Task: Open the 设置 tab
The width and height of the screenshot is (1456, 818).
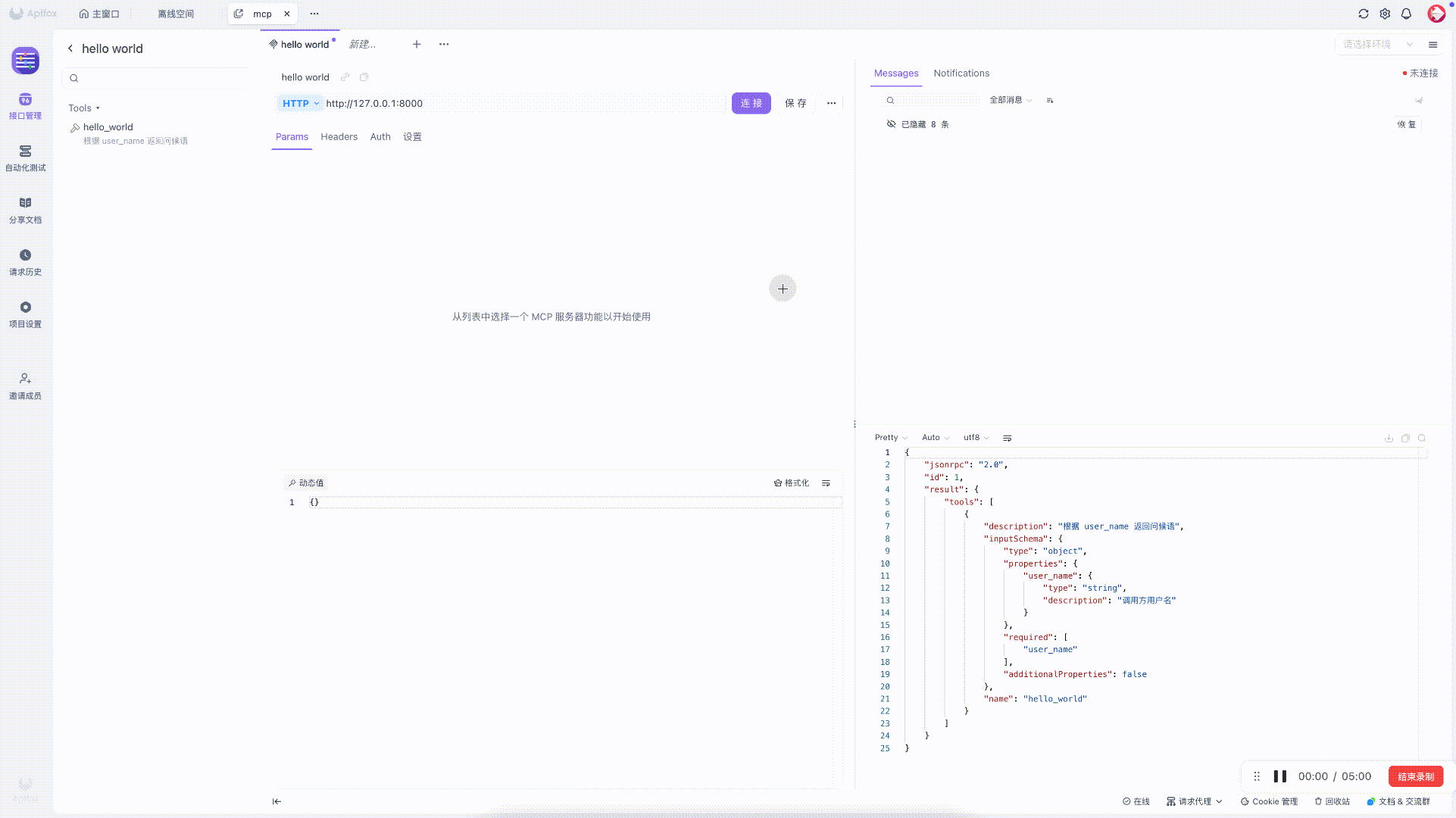Action: click(412, 137)
